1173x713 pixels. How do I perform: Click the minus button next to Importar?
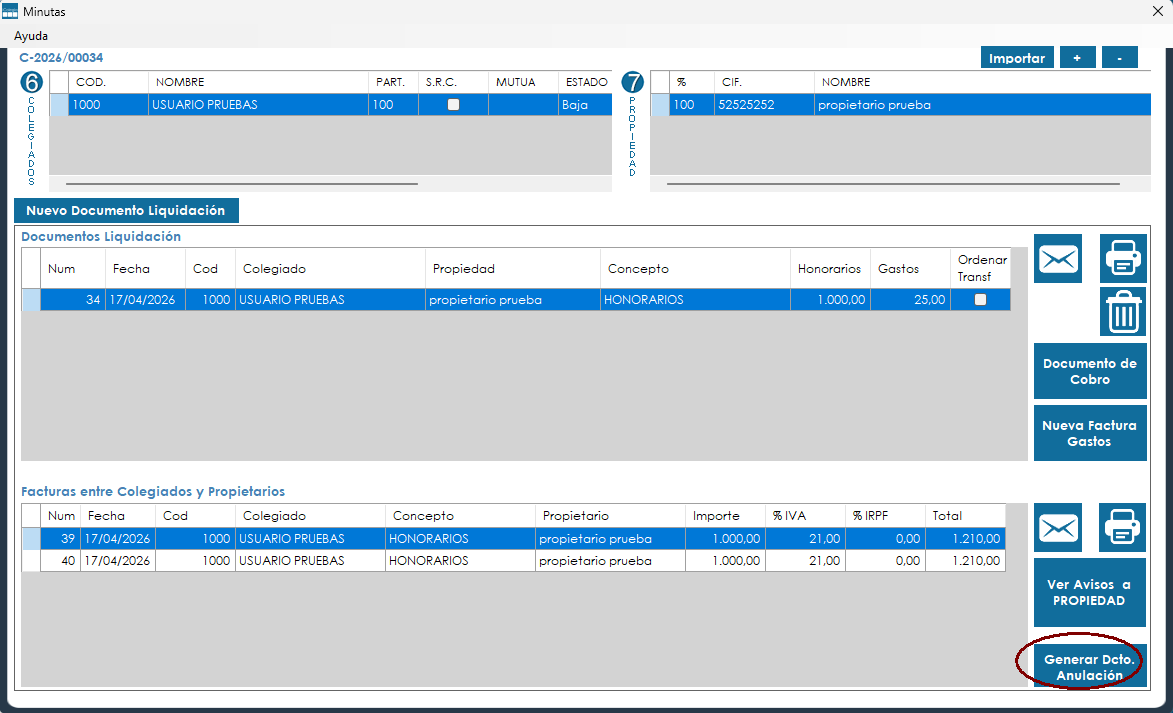1120,58
